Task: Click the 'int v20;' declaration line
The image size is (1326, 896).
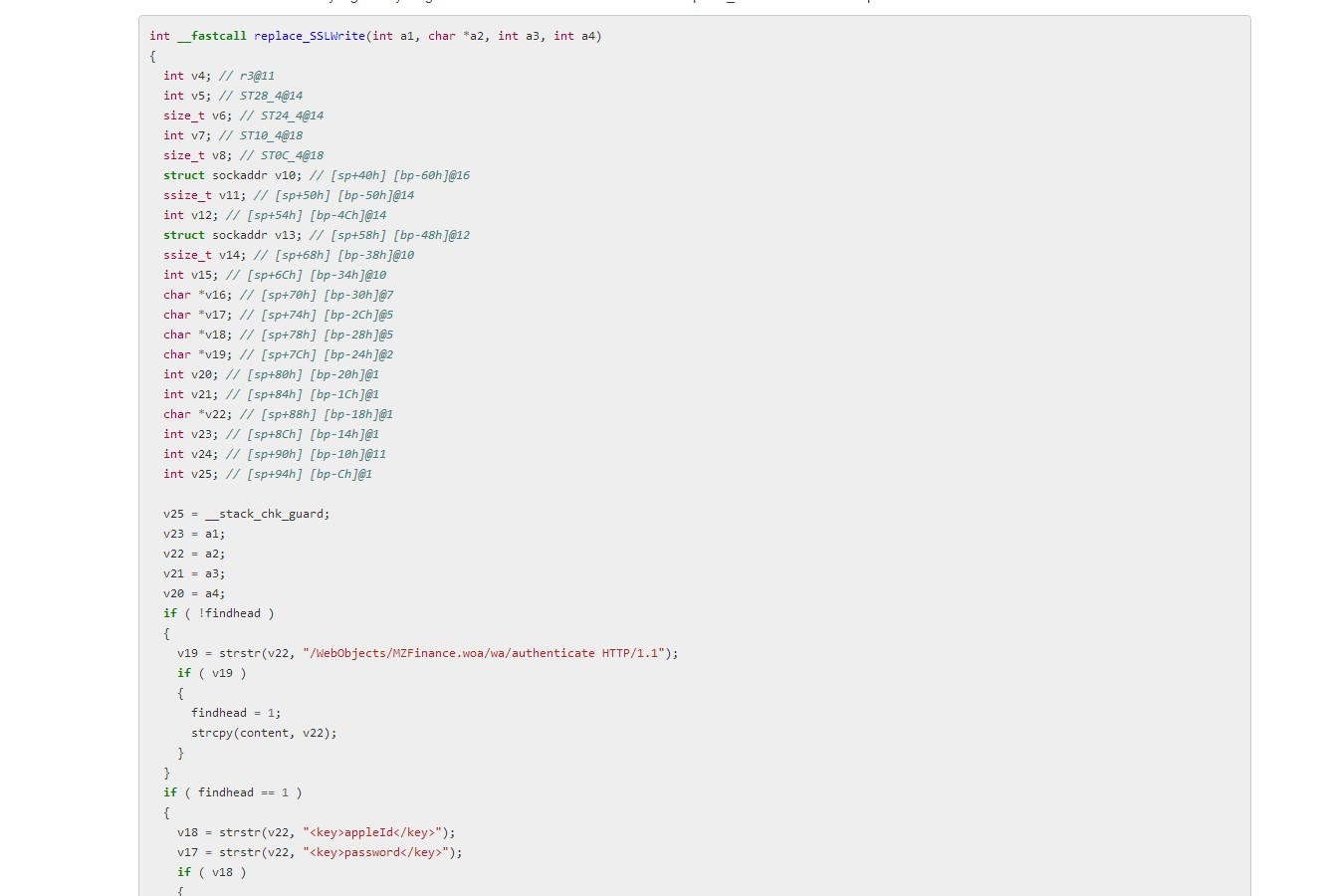Action: point(272,374)
